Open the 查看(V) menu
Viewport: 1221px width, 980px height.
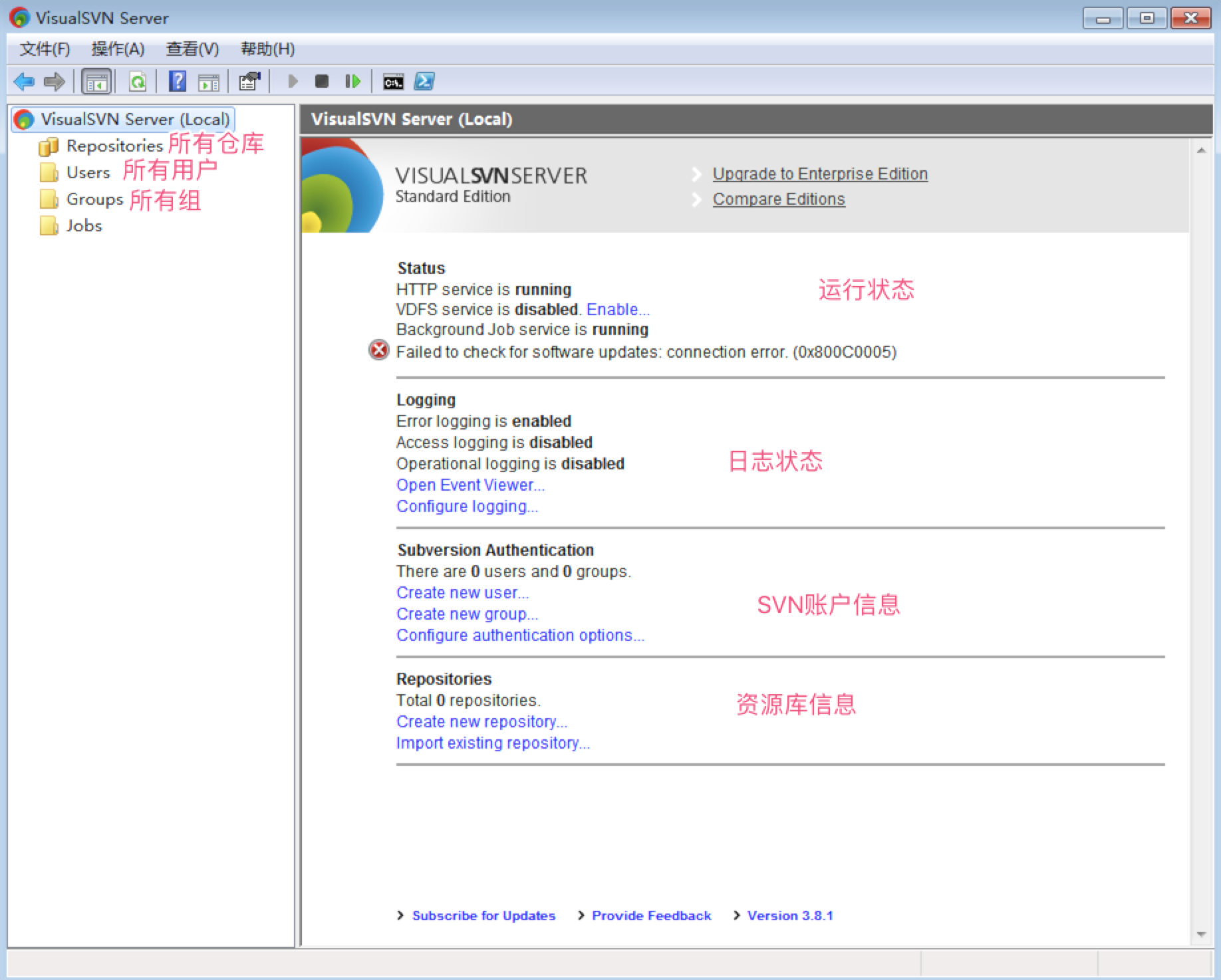point(192,49)
